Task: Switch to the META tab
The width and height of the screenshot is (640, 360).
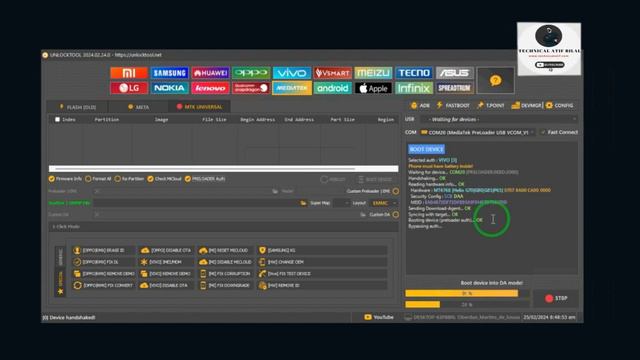Action: point(138,107)
